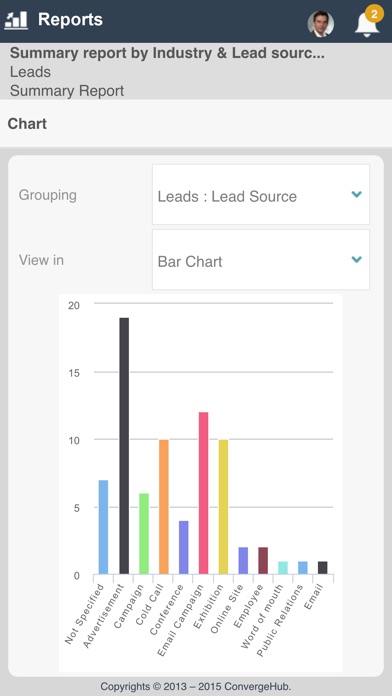392x696 pixels.
Task: Click the Advertisement bar in chart
Action: click(x=124, y=446)
